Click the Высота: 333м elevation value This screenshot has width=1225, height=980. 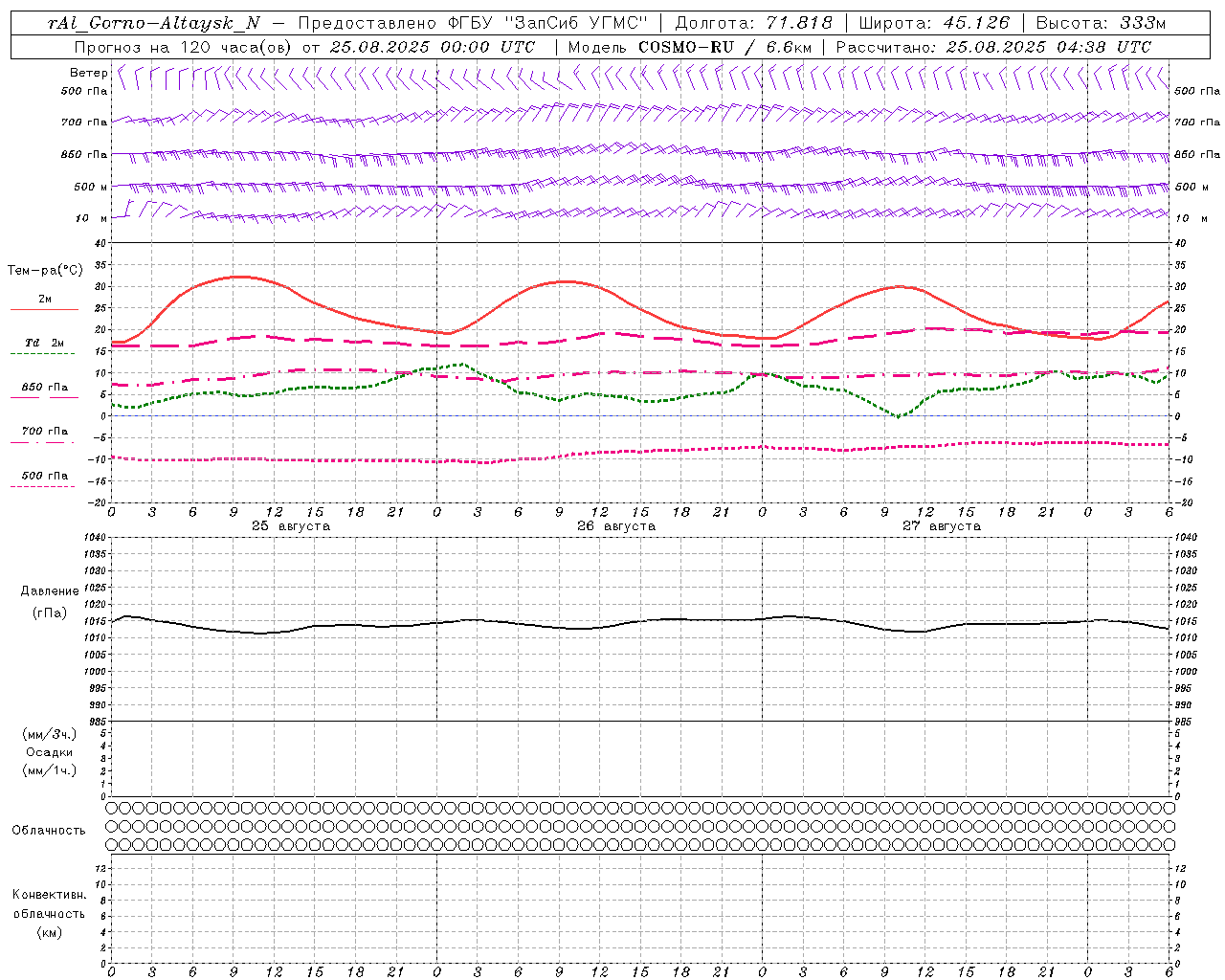(x=1102, y=23)
